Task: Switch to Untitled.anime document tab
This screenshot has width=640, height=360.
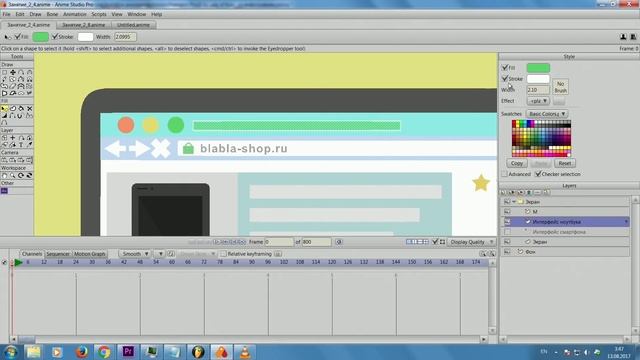Action: click(x=133, y=25)
